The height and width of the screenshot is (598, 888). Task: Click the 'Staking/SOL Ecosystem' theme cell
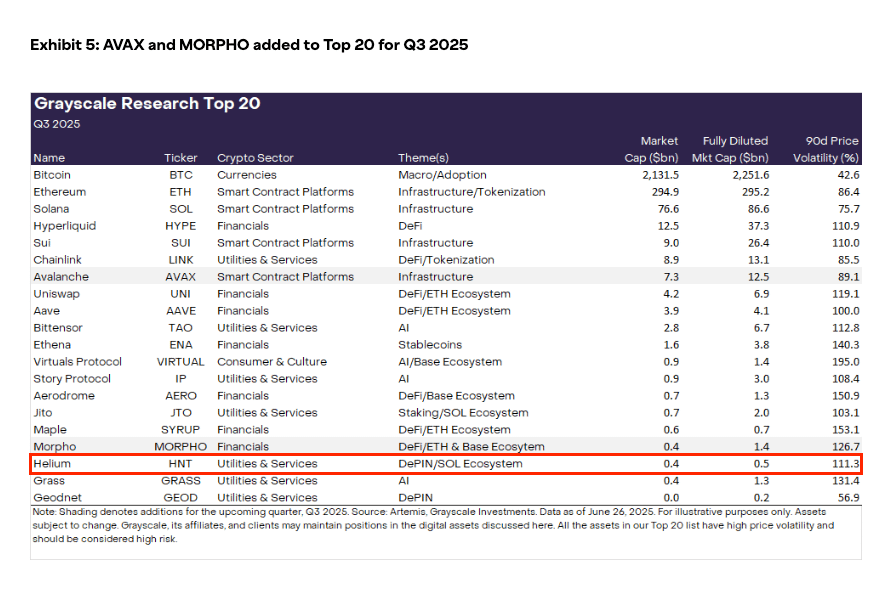(463, 413)
